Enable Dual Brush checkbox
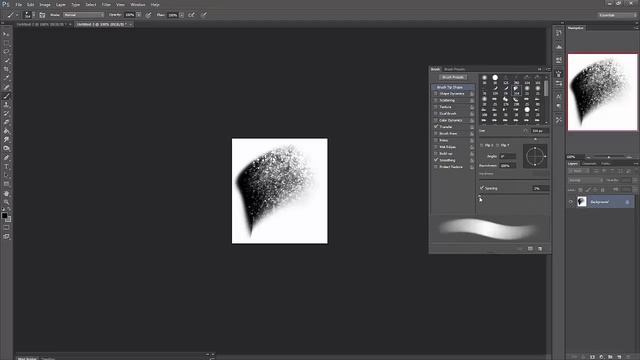This screenshot has height=360, width=640. tap(436, 113)
